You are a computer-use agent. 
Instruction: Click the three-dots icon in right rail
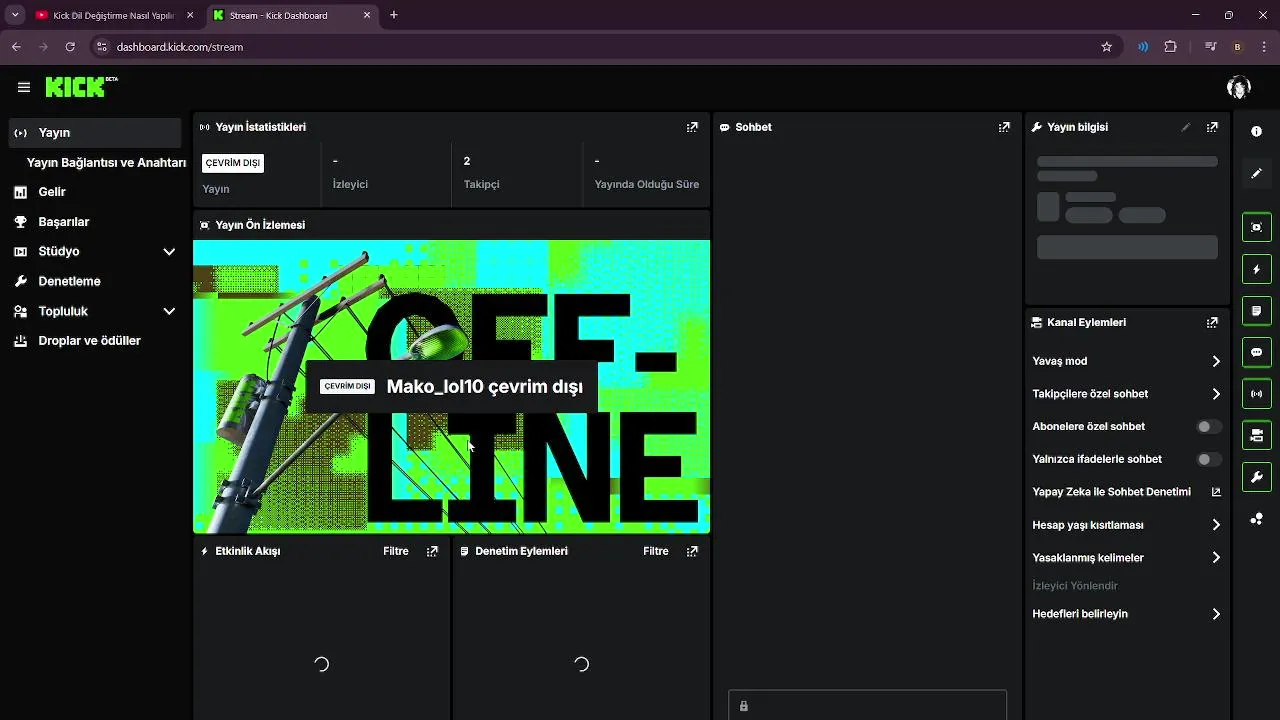pos(1257,519)
